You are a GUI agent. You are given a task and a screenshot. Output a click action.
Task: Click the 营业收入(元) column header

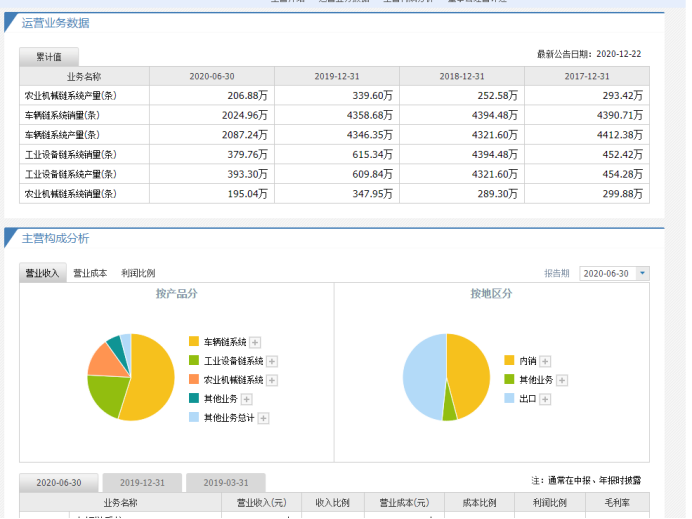(x=262, y=503)
